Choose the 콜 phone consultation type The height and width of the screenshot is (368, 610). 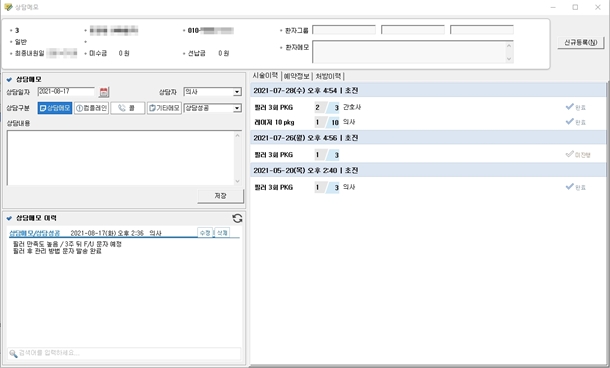coord(128,108)
